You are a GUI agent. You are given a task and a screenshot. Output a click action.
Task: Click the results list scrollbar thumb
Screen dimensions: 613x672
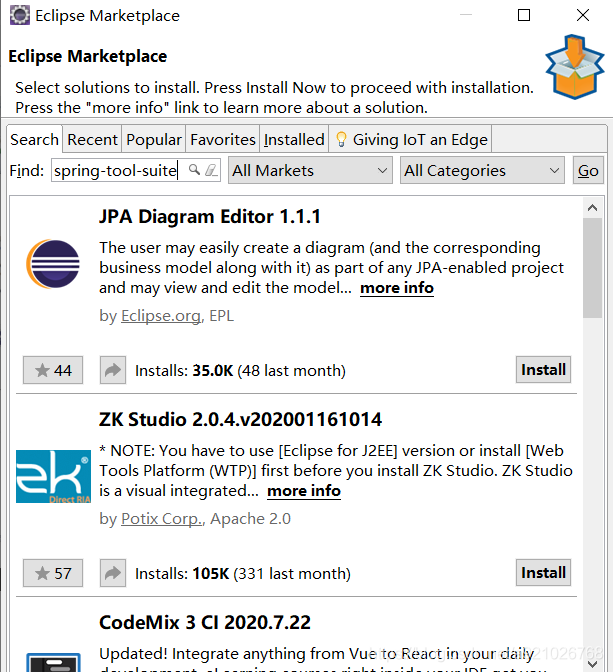pos(592,268)
